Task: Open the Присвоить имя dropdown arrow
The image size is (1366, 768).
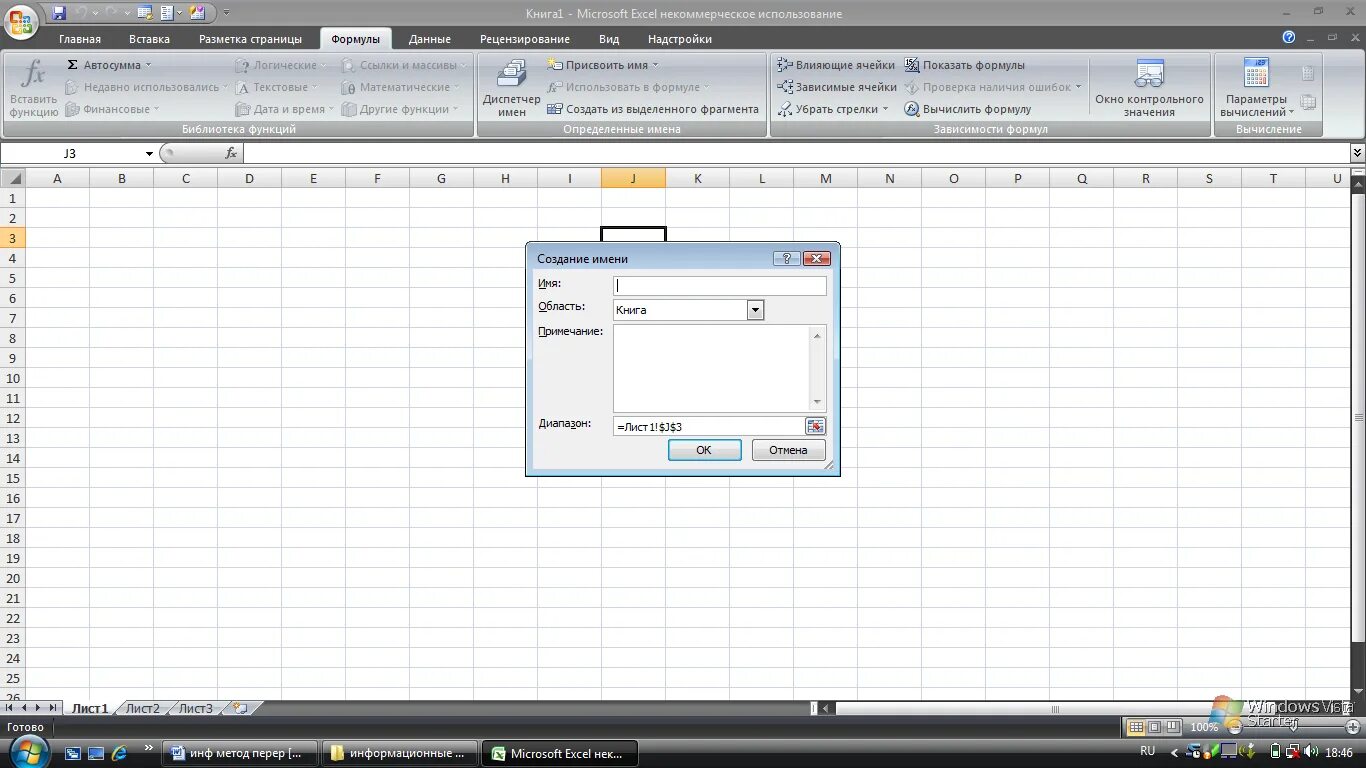Action: tap(656, 65)
